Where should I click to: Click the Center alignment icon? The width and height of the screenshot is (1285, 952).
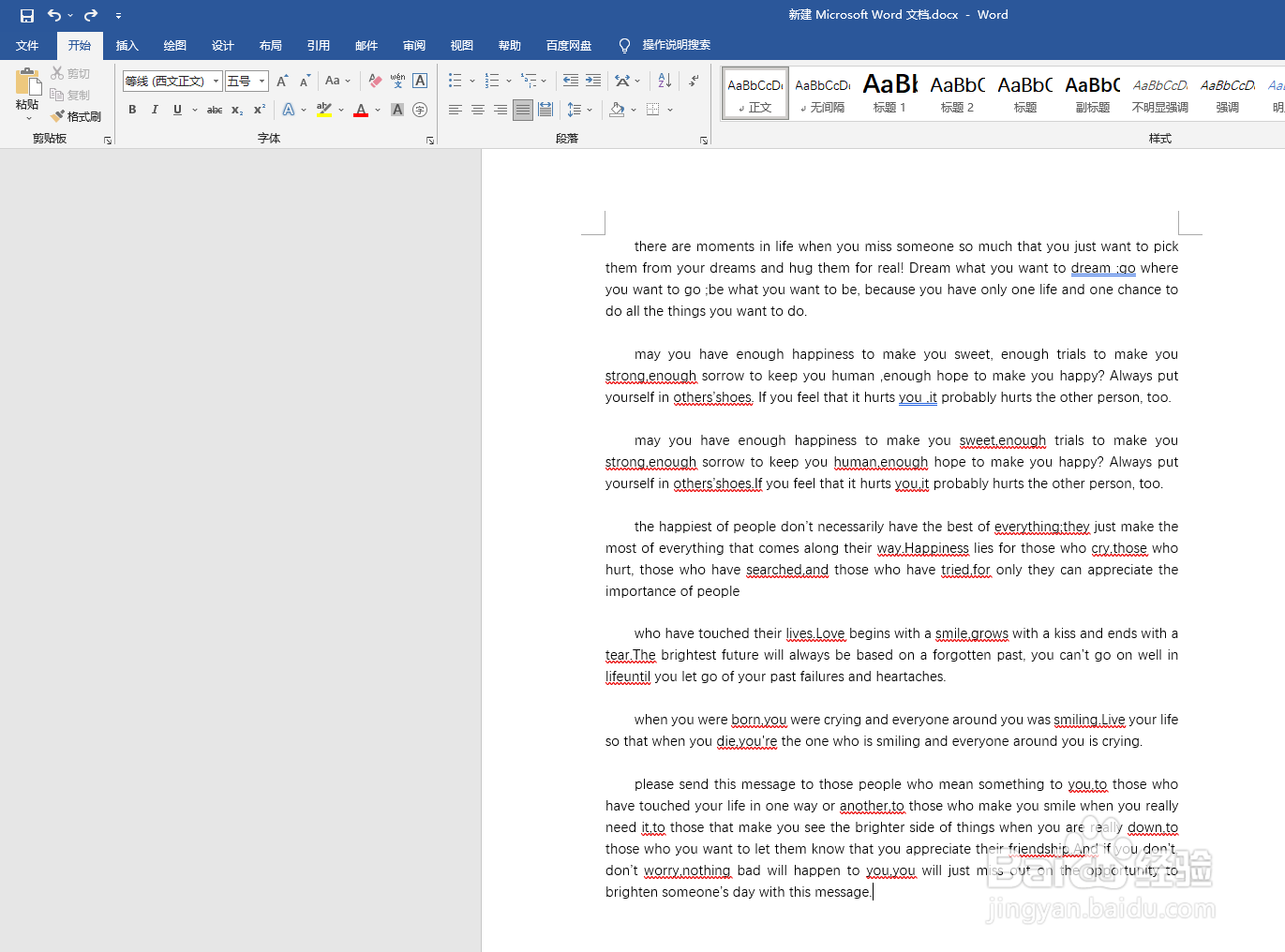point(477,110)
